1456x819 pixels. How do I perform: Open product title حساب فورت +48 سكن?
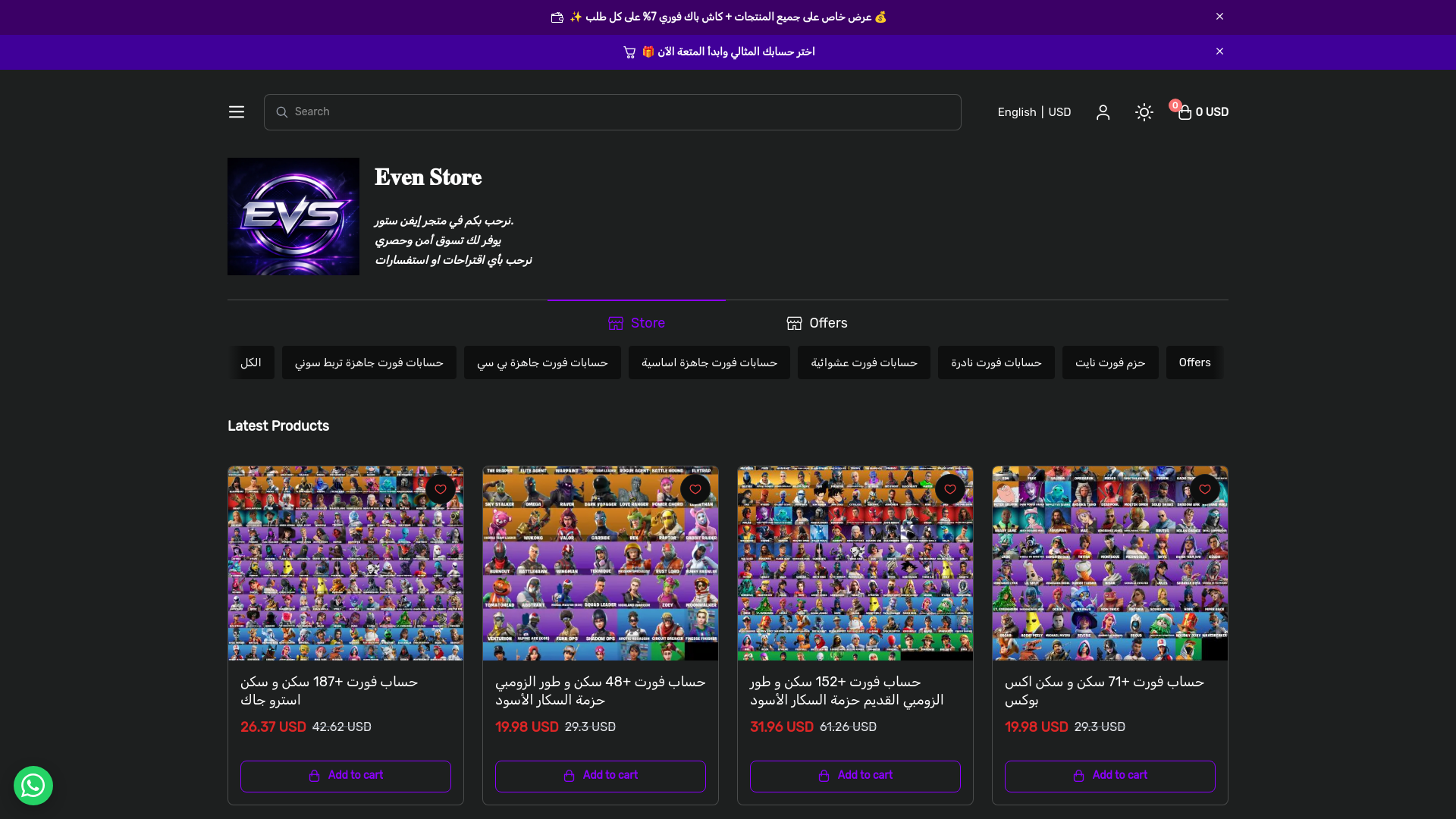(601, 691)
